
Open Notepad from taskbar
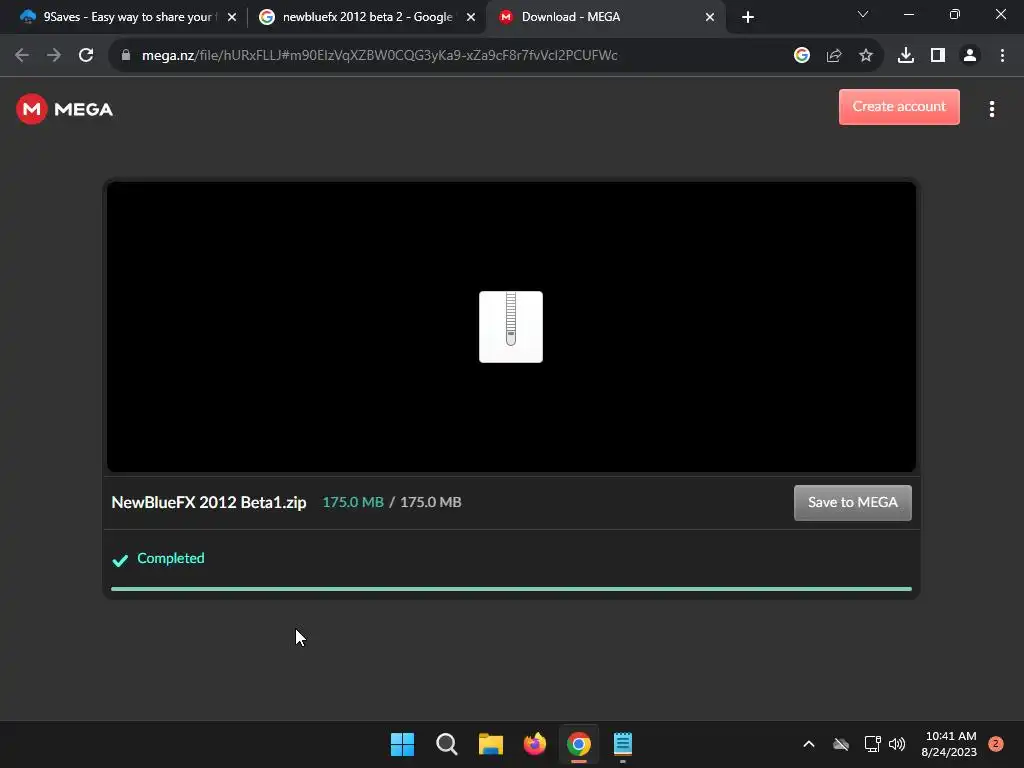tap(623, 744)
